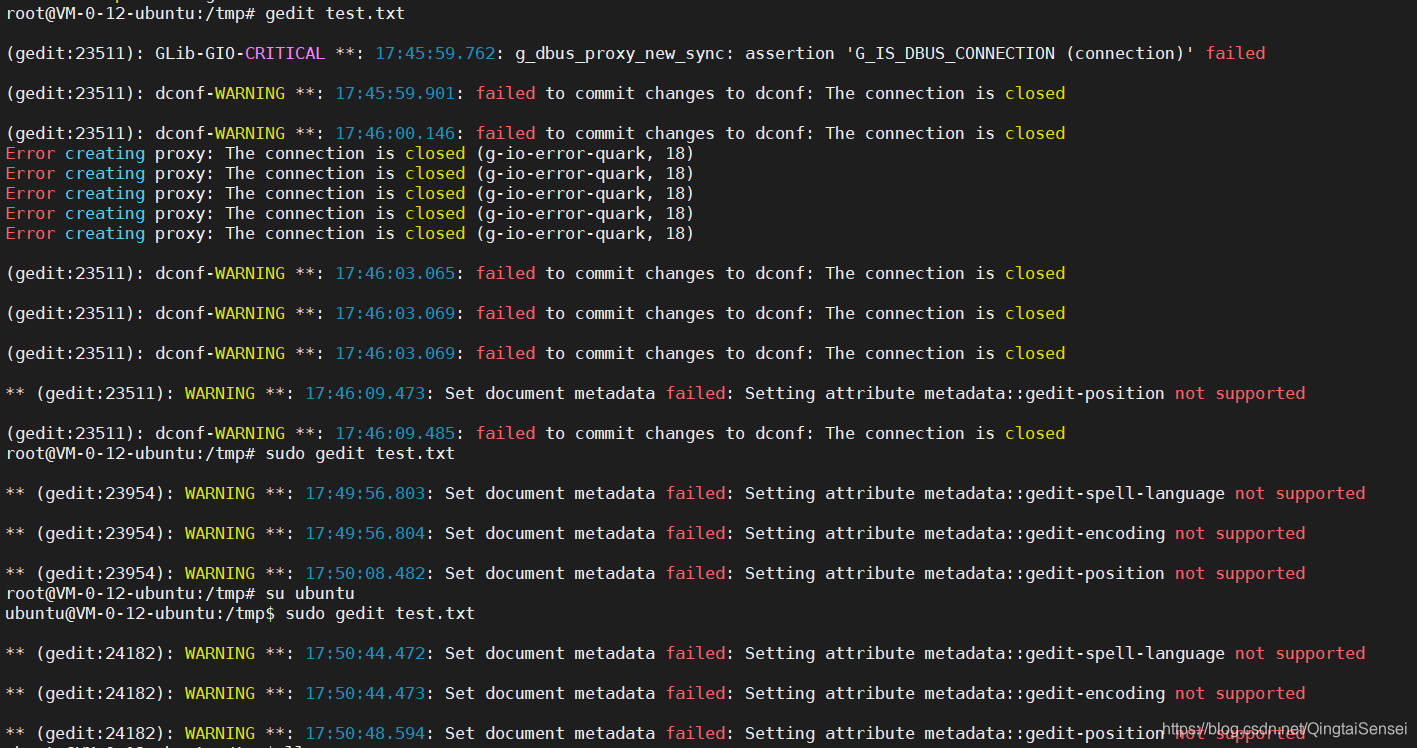Click the timestamp 17:49:56.804

[x=365, y=533]
